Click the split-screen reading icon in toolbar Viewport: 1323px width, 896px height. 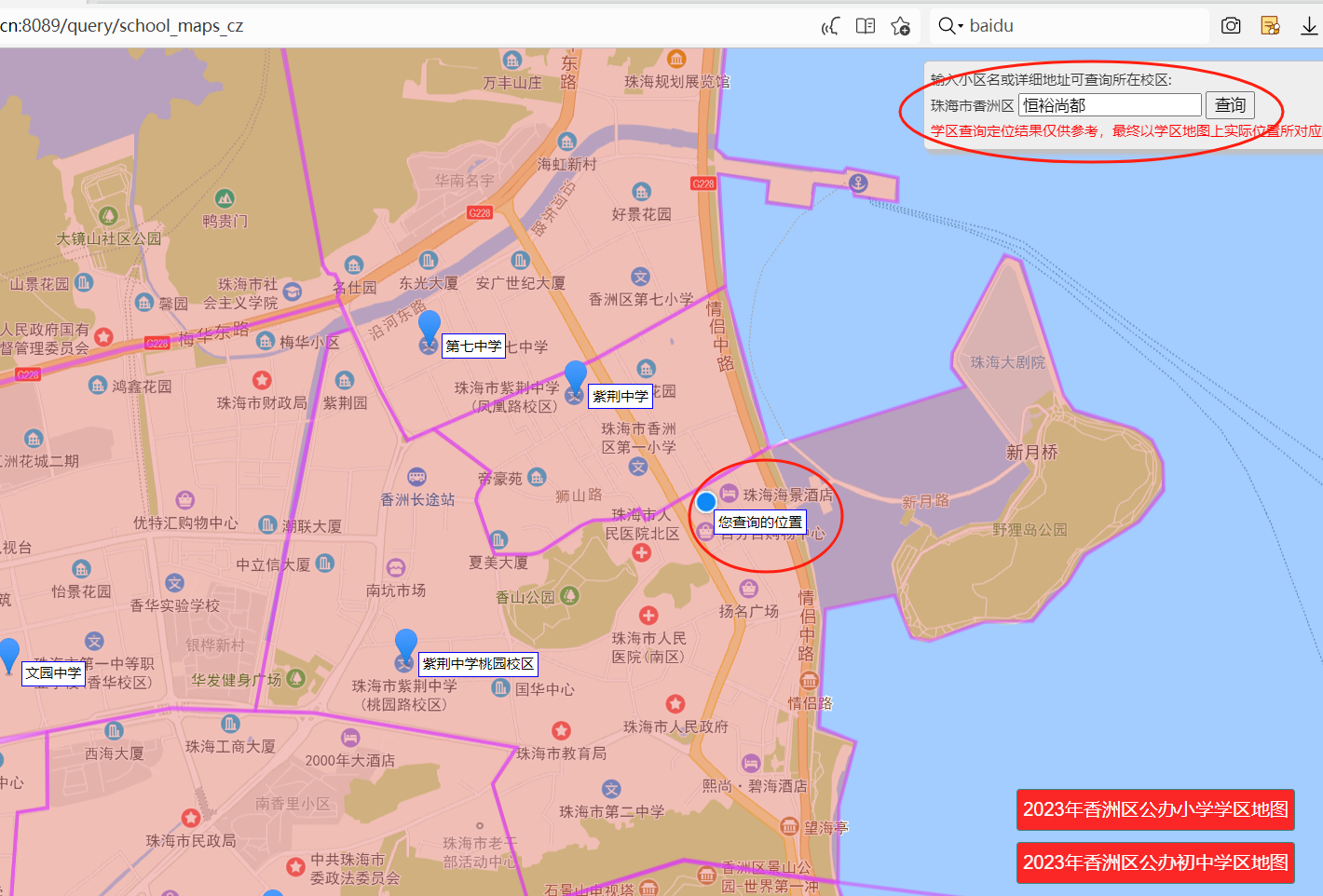865,26
